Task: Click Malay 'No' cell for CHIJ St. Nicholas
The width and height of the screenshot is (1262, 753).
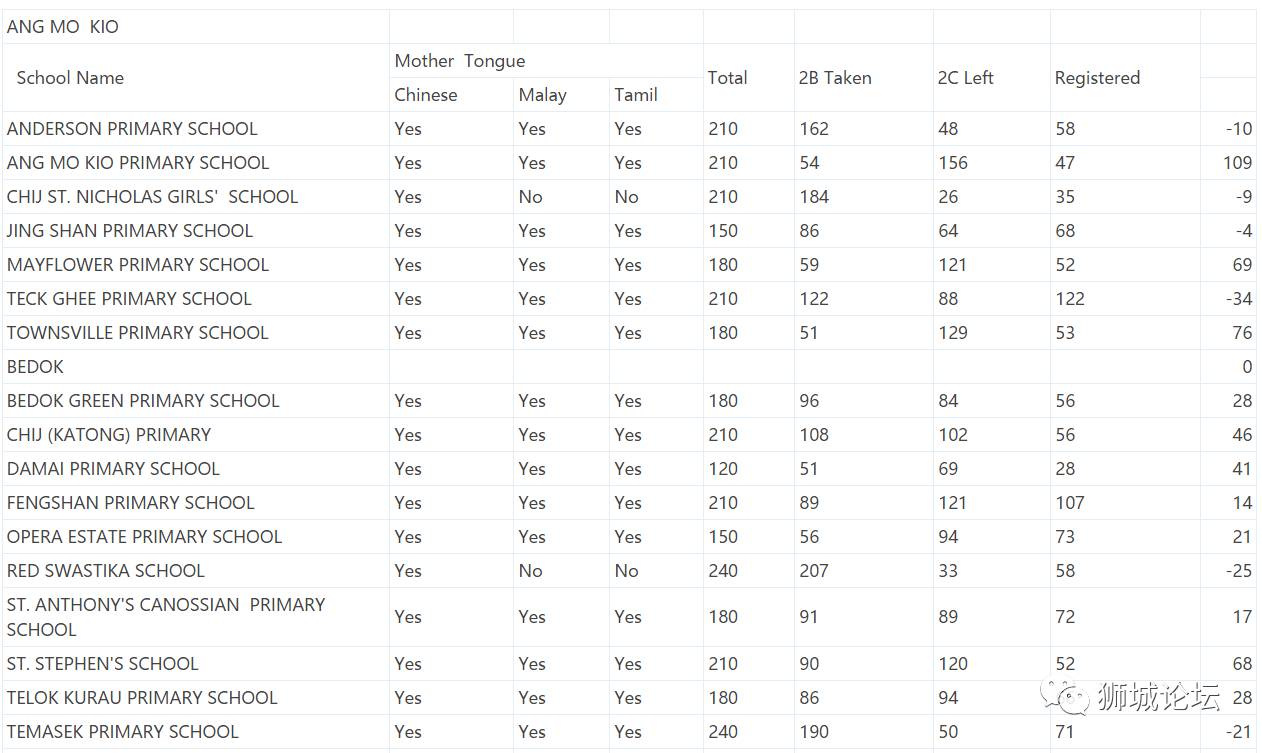Action: click(x=530, y=197)
